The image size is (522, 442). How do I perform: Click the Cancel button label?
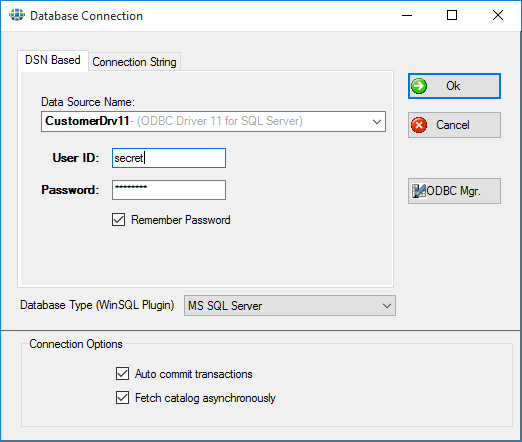coord(453,125)
